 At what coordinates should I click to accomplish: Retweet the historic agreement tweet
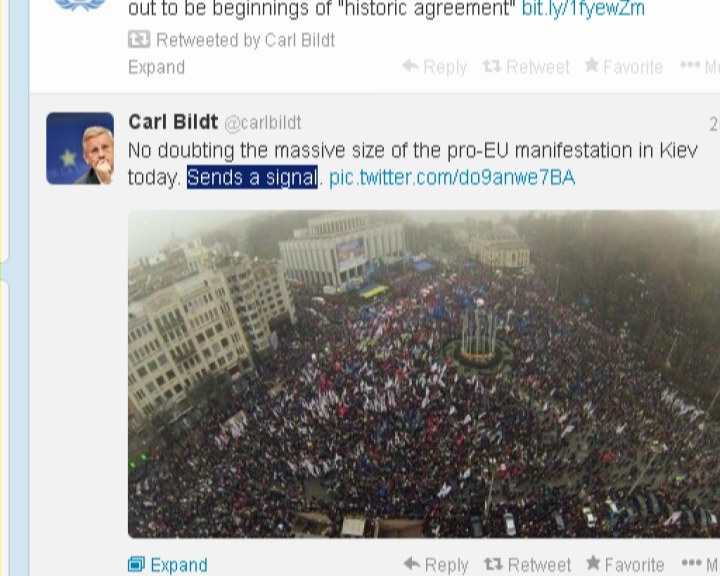pos(526,67)
